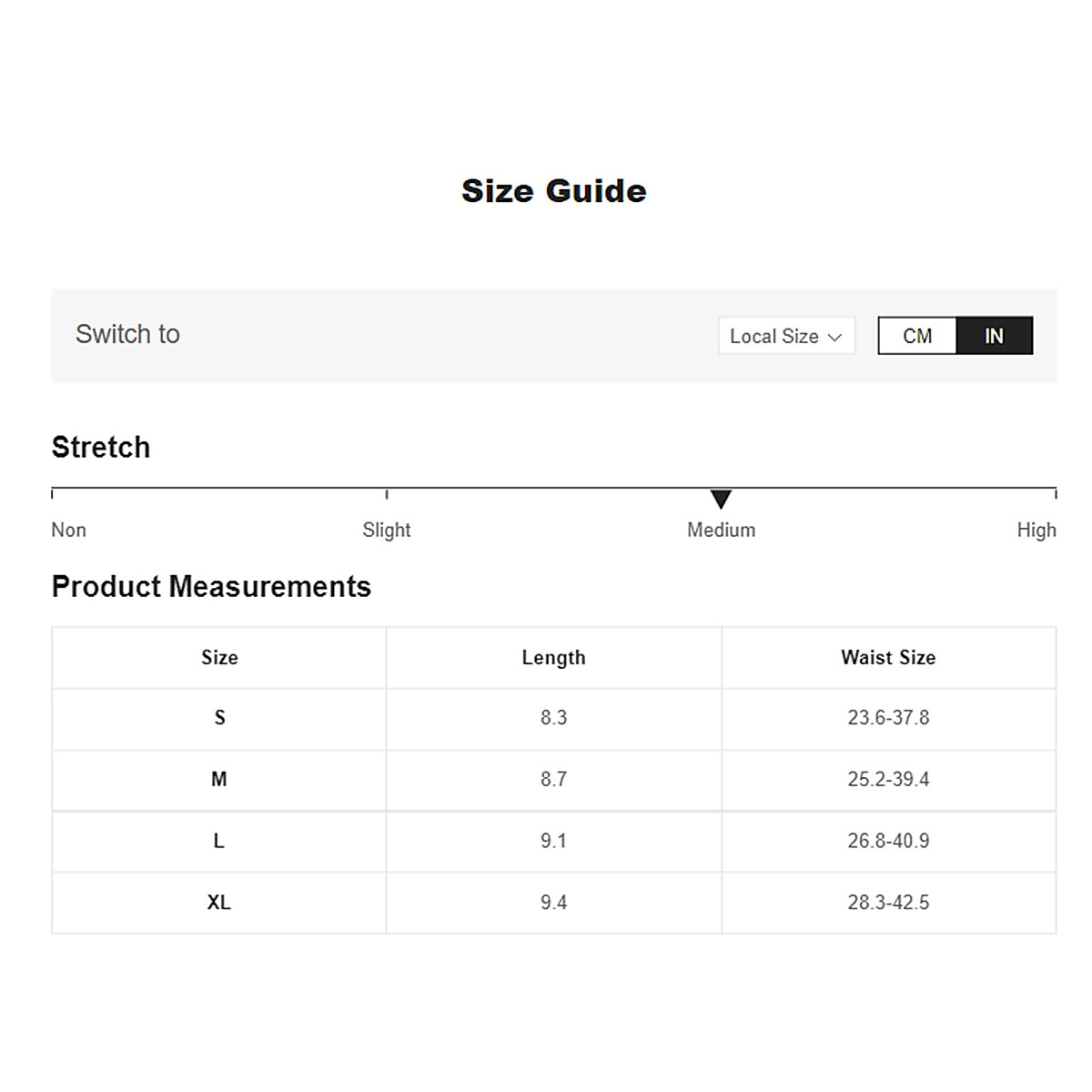The width and height of the screenshot is (1092, 1092).
Task: Click the Size column header
Action: point(219,658)
